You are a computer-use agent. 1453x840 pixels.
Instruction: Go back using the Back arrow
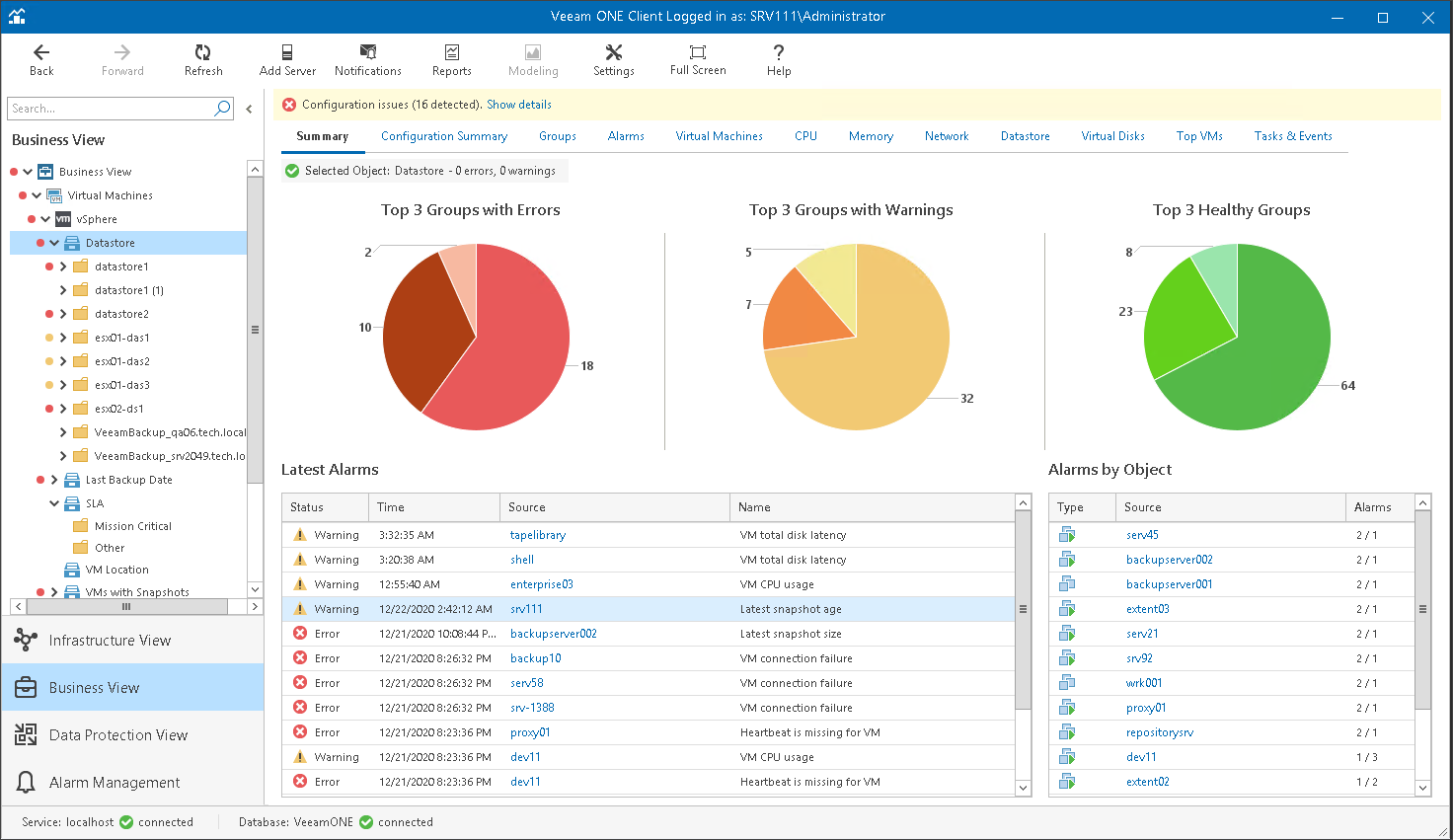(x=41, y=53)
